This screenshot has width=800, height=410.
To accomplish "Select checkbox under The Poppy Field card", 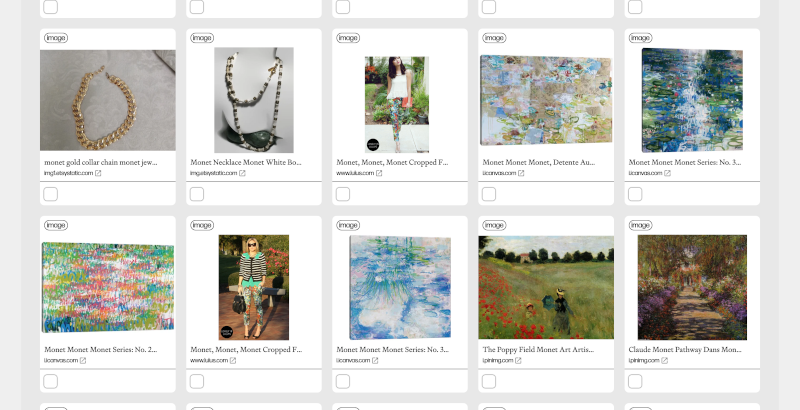I will [489, 381].
